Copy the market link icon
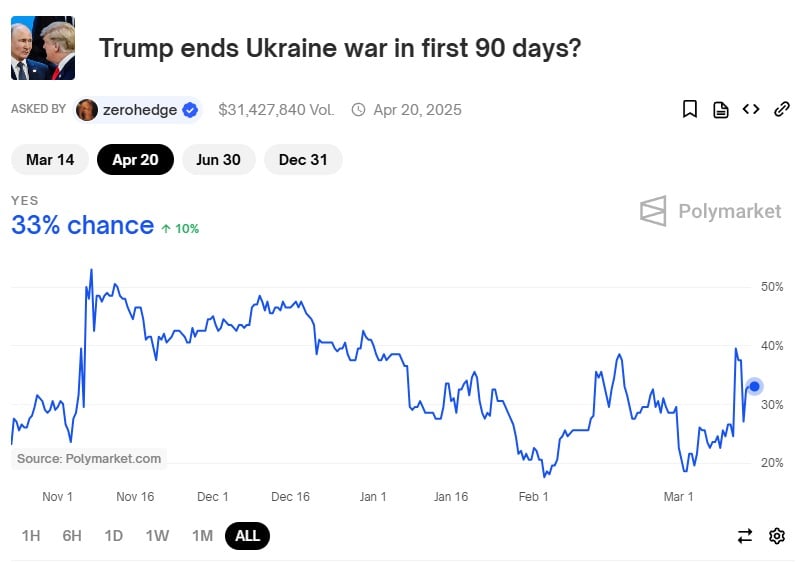805x562 pixels. point(782,109)
